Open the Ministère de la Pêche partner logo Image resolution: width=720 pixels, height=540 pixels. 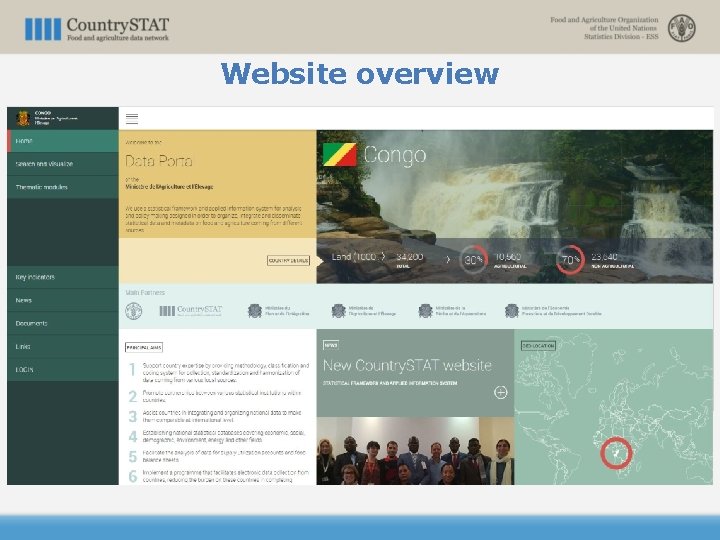(452, 311)
